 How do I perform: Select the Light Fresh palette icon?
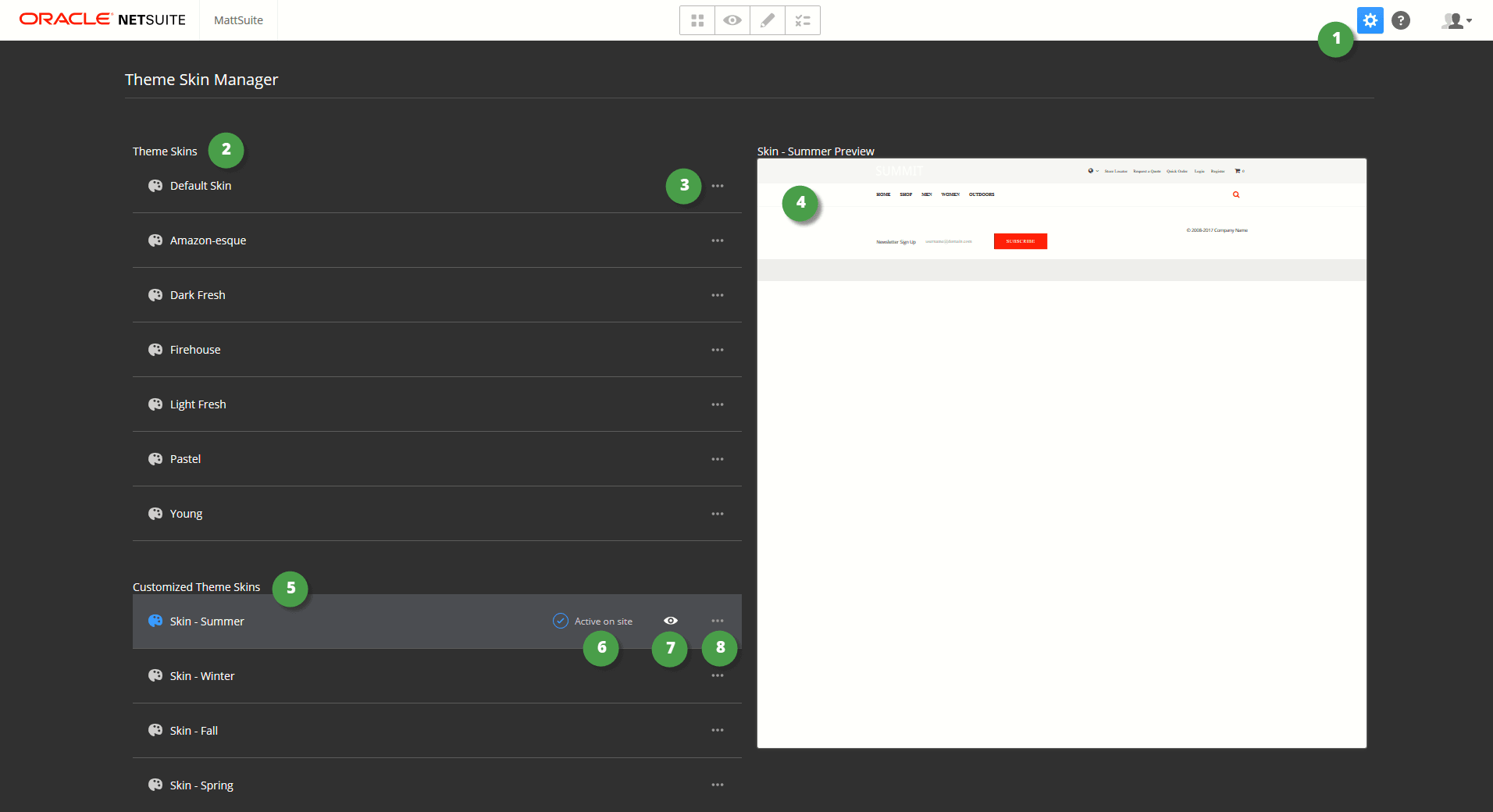tap(155, 404)
